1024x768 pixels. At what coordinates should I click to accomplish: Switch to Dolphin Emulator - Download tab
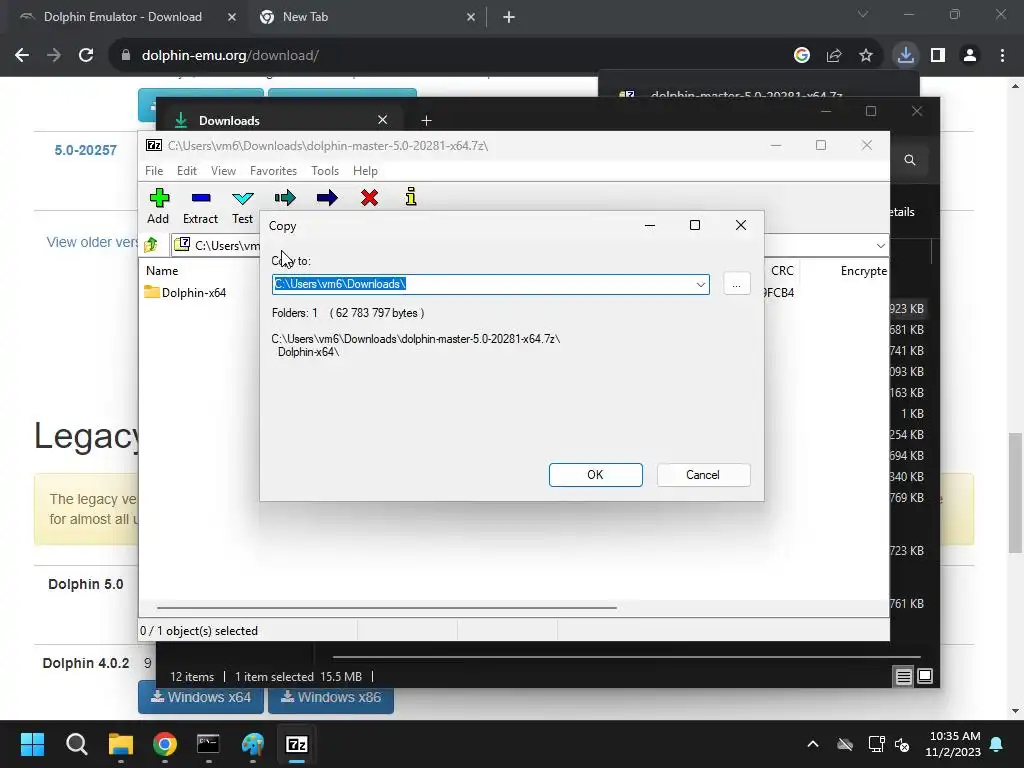pyautogui.click(x=123, y=17)
